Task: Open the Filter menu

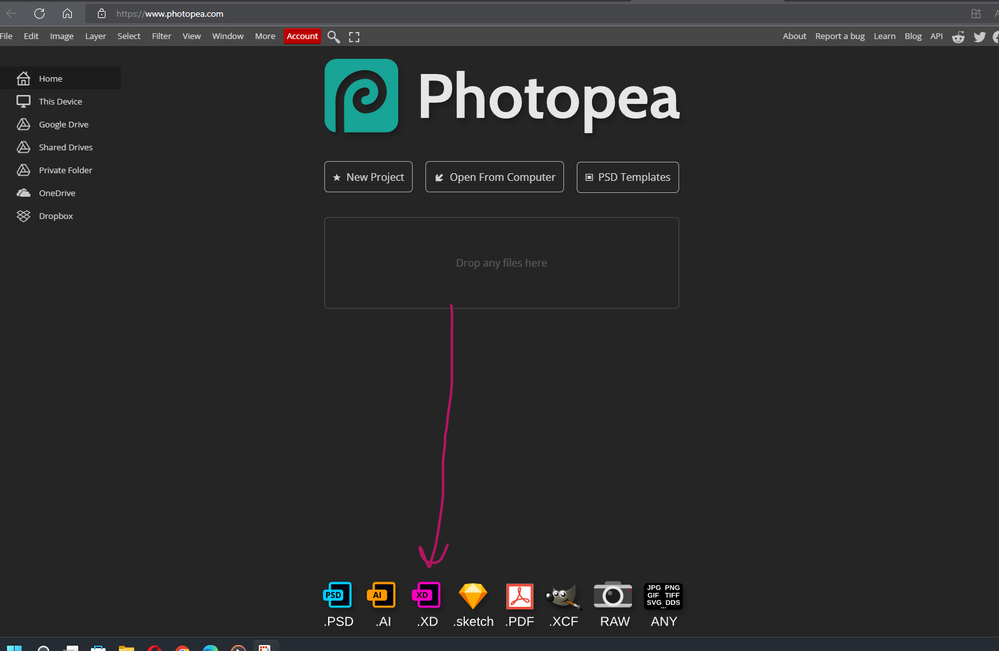Action: 162,36
